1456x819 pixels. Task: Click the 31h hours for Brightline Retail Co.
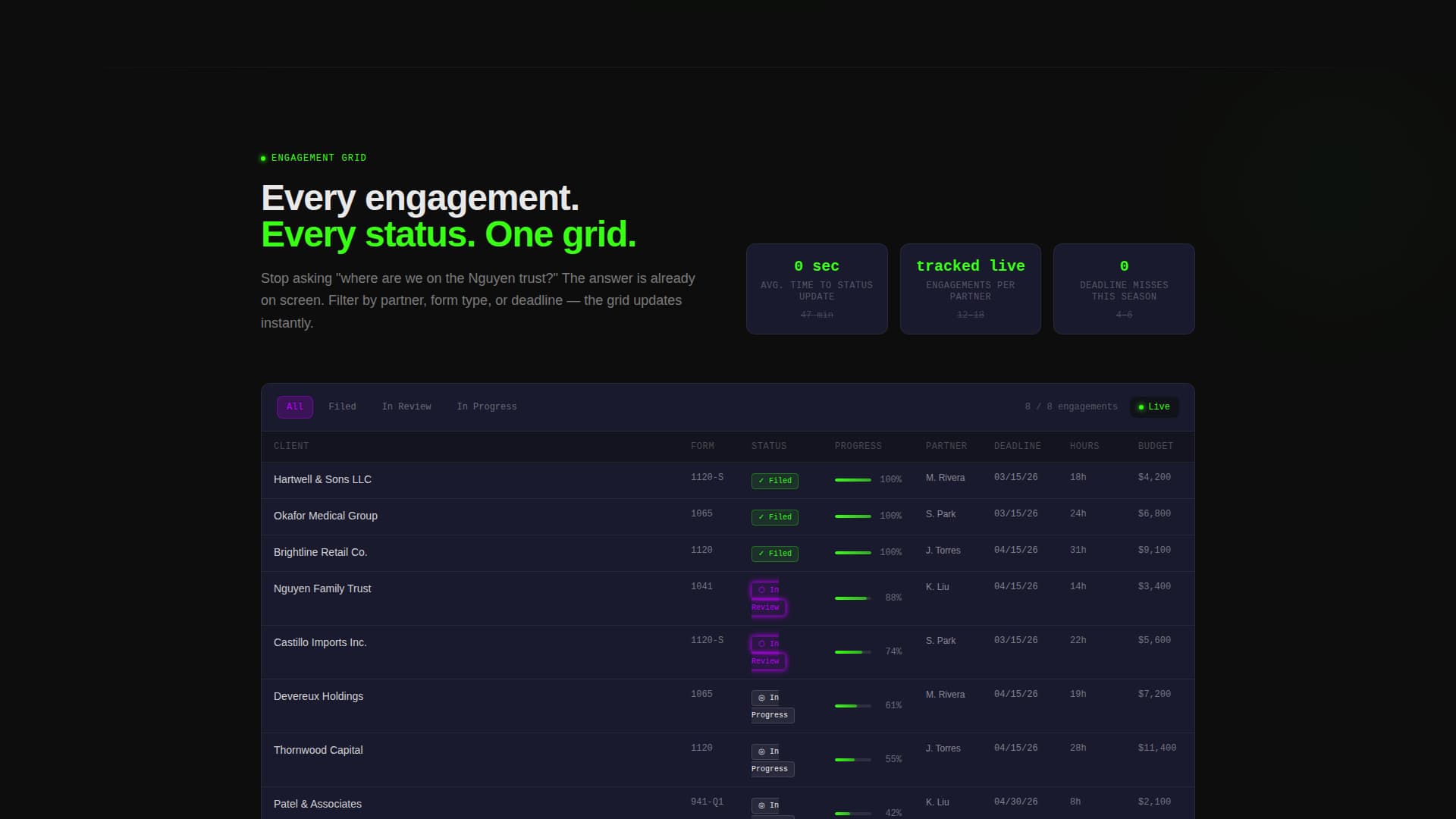[x=1078, y=551]
